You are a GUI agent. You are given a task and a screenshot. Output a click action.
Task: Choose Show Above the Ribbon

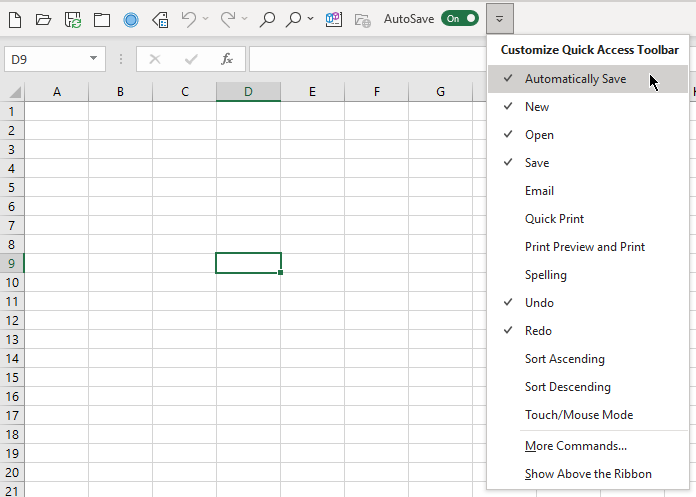[588, 473]
